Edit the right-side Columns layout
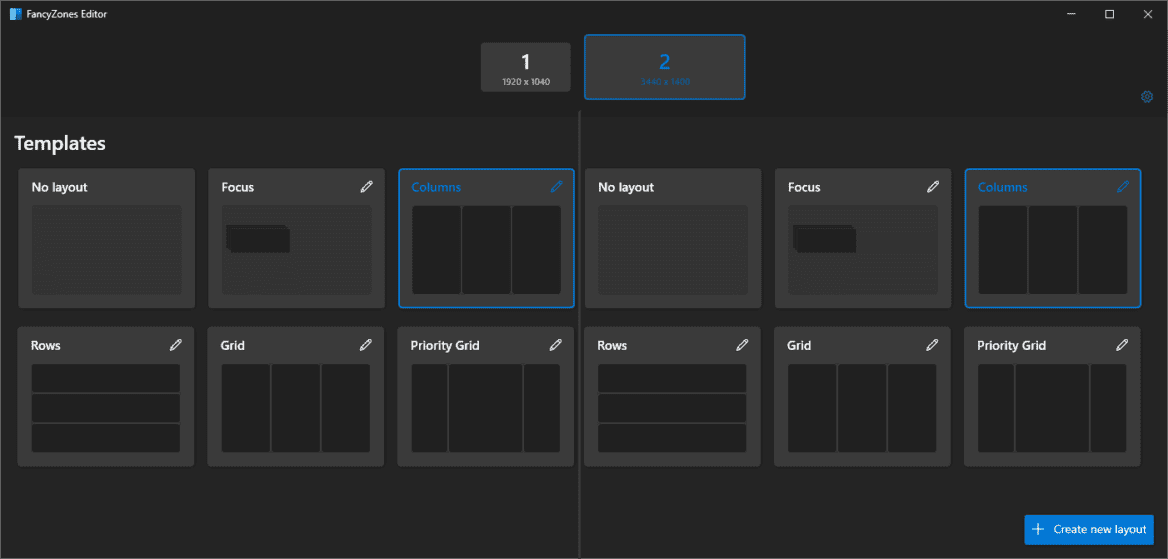Viewport: 1168px width, 559px height. [1123, 187]
